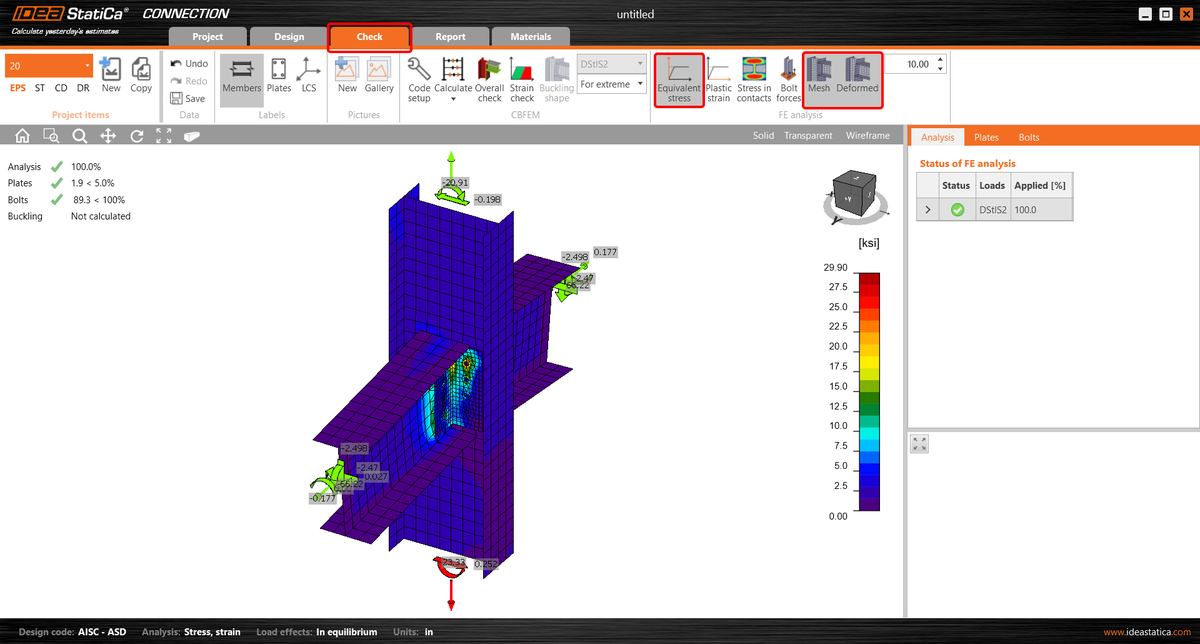Image resolution: width=1200 pixels, height=644 pixels.
Task: Select the Equivalent stress view
Action: pos(679,80)
